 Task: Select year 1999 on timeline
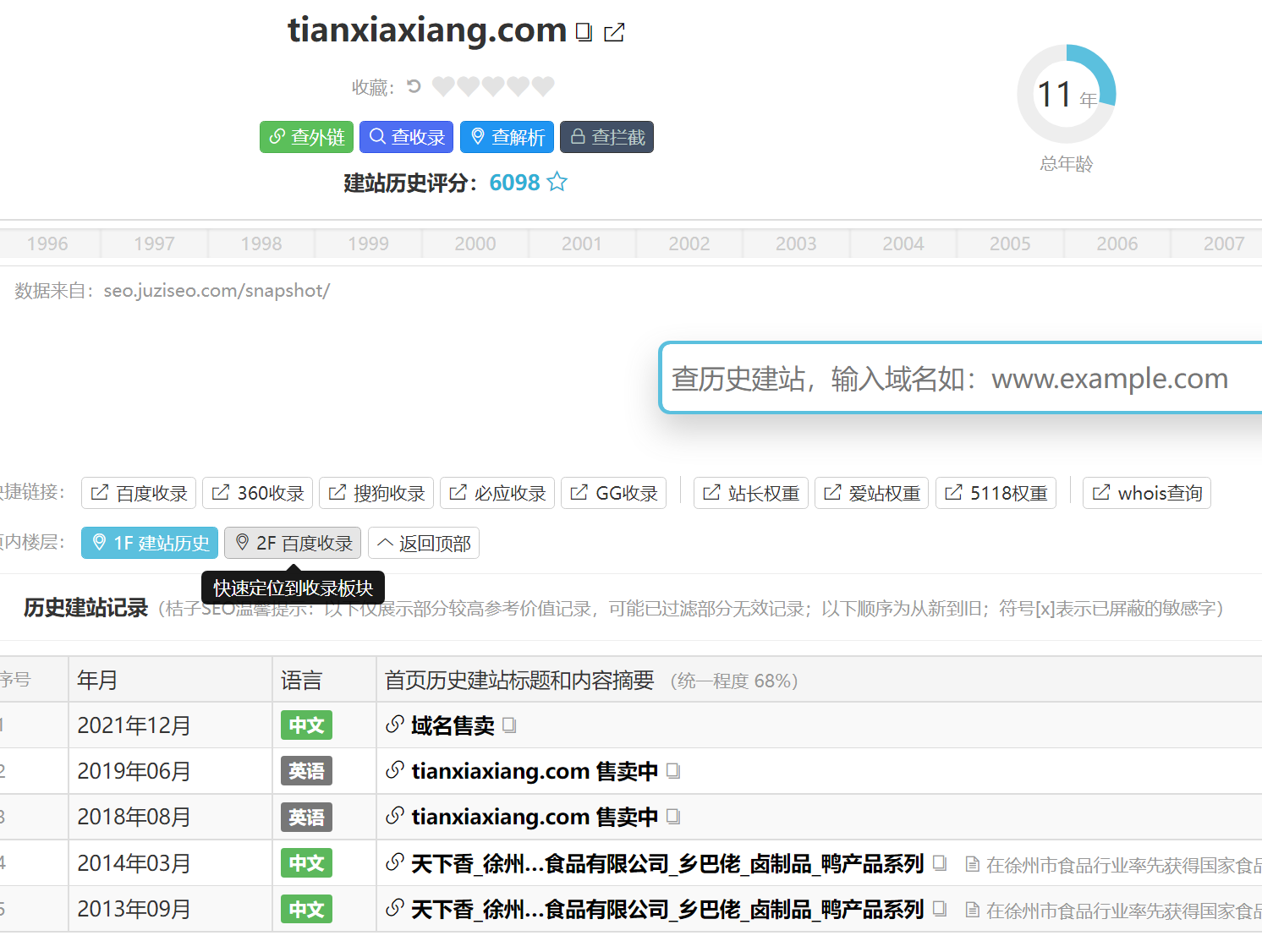click(368, 243)
